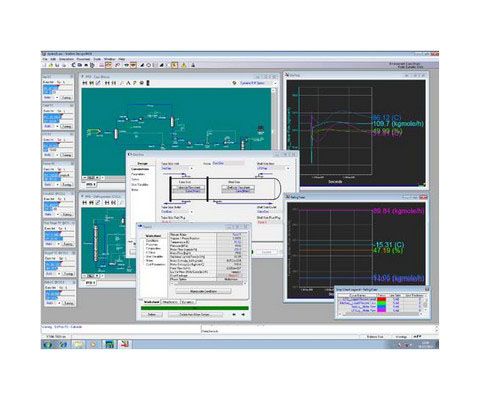Select PFD 1 tab in the lower PFD window
Image resolution: width=480 pixels, height=396 pixels.
tap(90, 282)
